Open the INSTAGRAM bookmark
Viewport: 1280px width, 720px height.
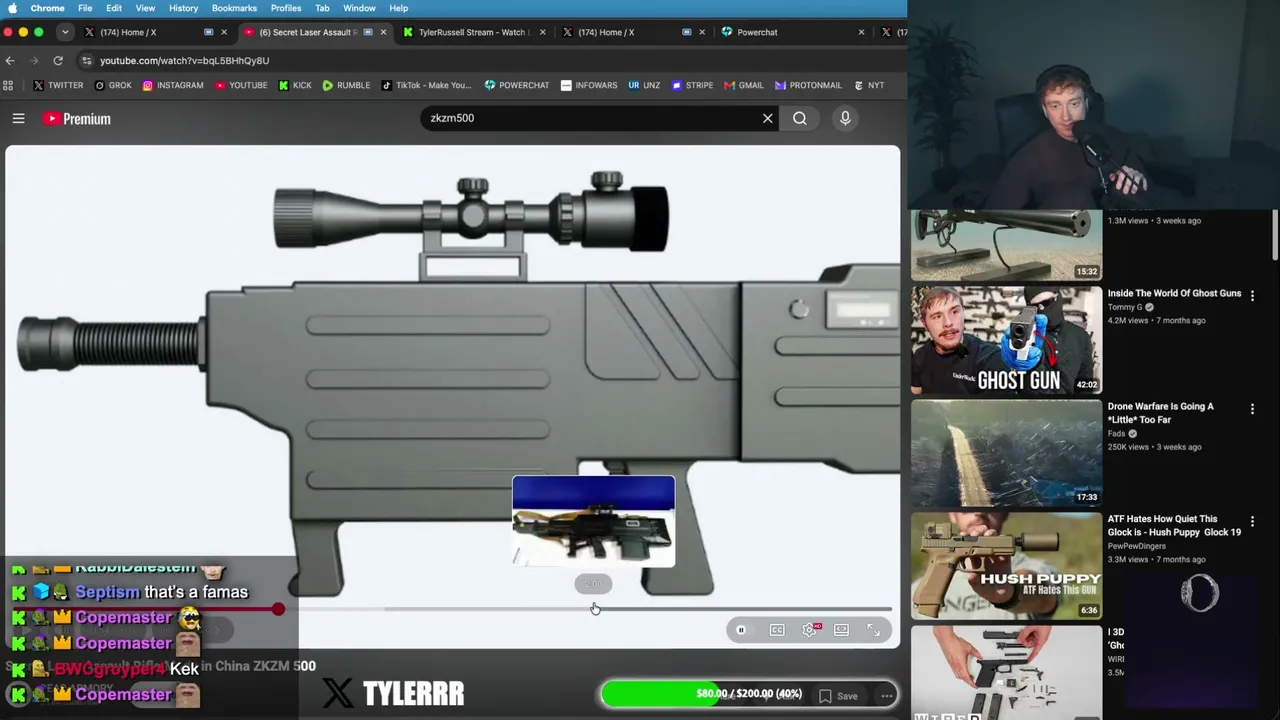tap(173, 85)
